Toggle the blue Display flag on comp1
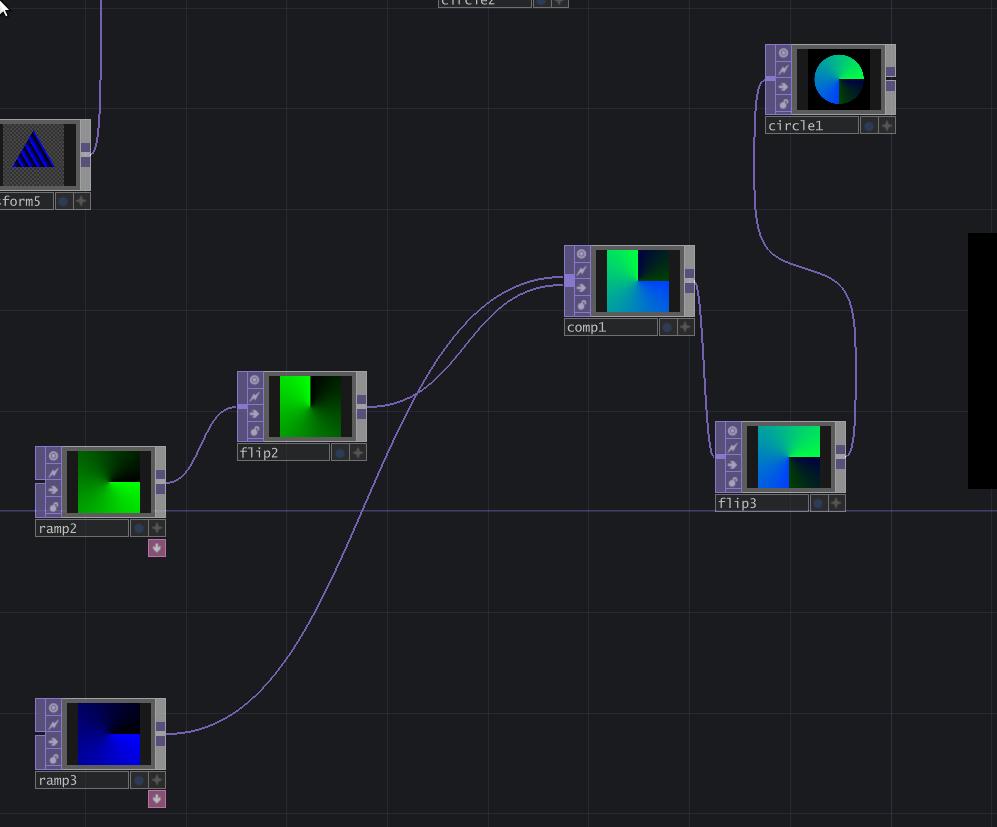Viewport: 997px width, 827px height. [667, 327]
